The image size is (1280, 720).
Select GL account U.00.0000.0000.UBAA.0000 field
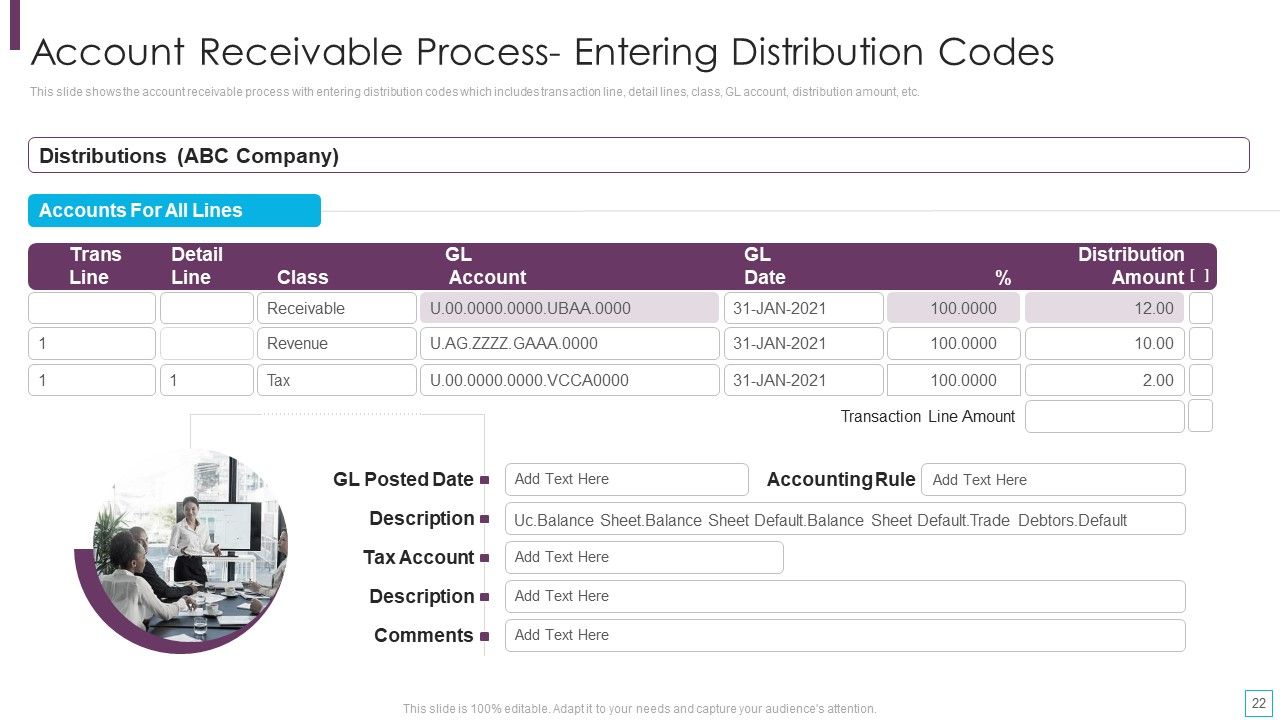(x=570, y=308)
